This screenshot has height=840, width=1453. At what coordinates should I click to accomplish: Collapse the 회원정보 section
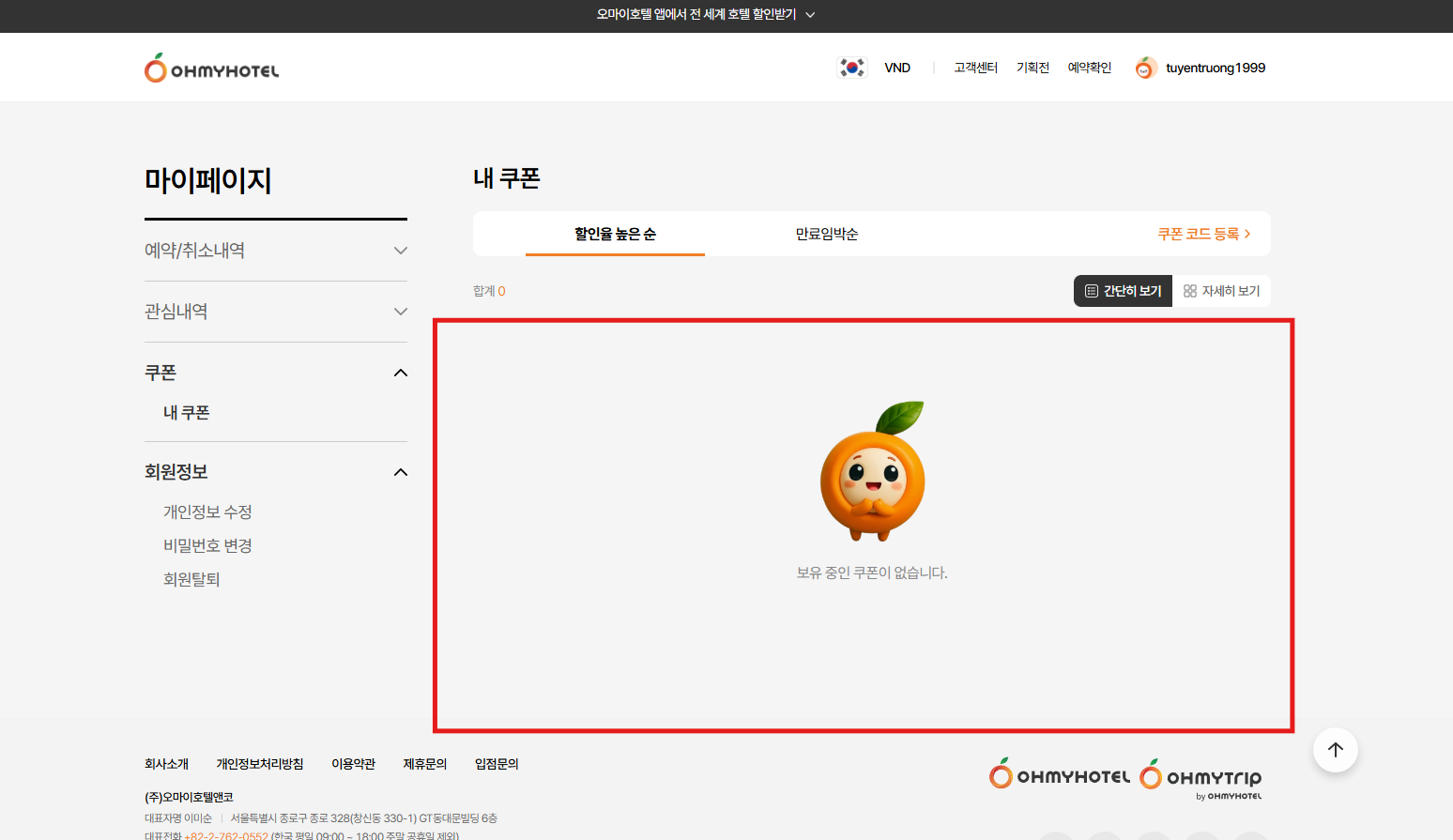pyautogui.click(x=276, y=472)
